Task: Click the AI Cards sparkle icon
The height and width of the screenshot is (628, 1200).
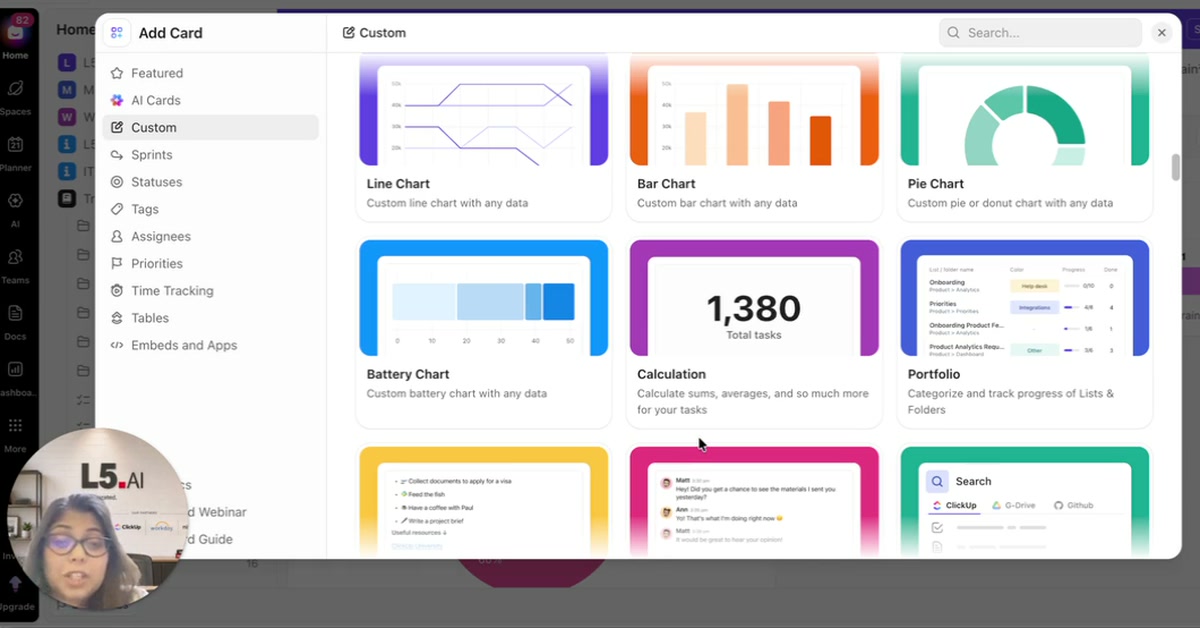Action: [x=117, y=100]
